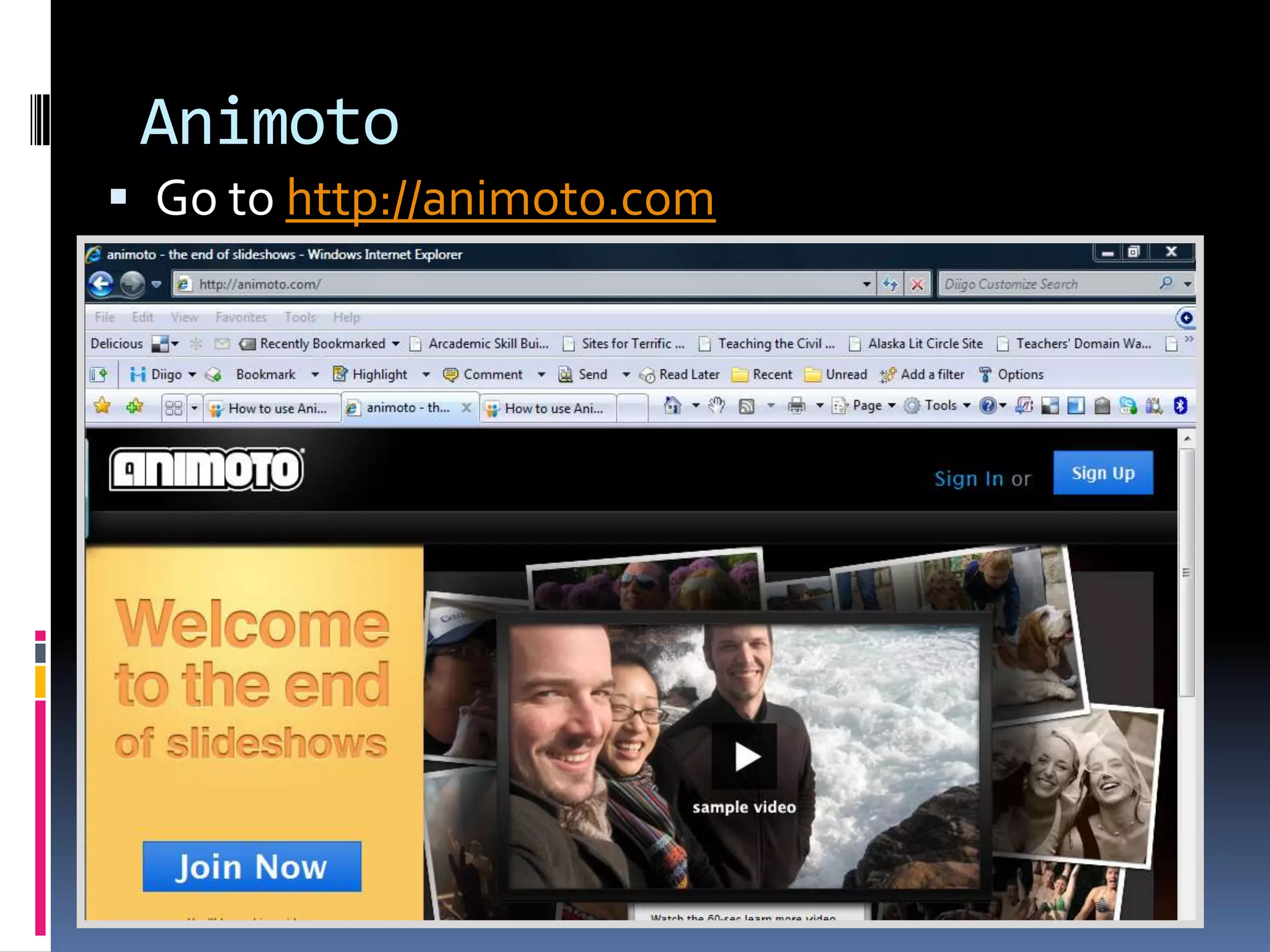Click the Print icon in command bar
Viewport: 1270px width, 952px height.
[x=796, y=406]
